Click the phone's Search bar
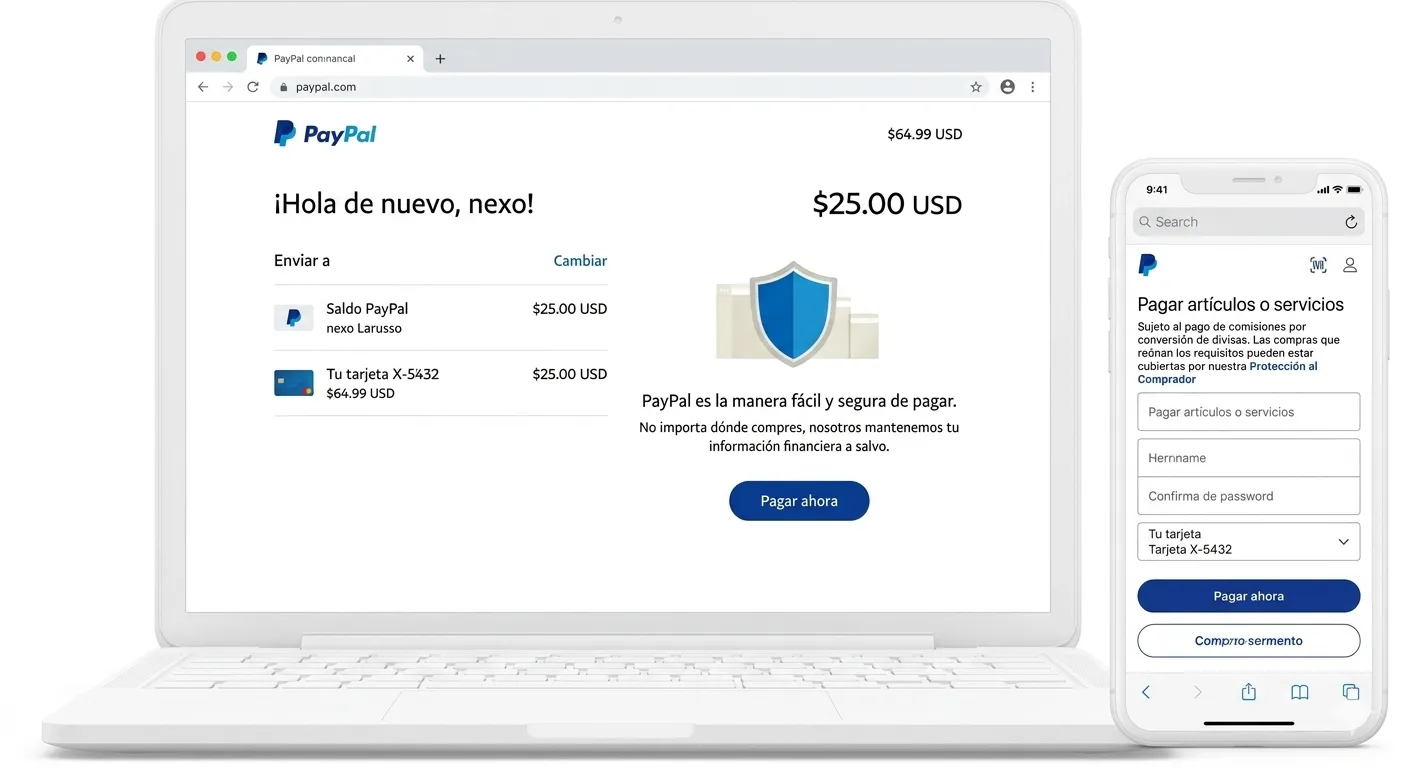The height and width of the screenshot is (768, 1408). 1248,222
